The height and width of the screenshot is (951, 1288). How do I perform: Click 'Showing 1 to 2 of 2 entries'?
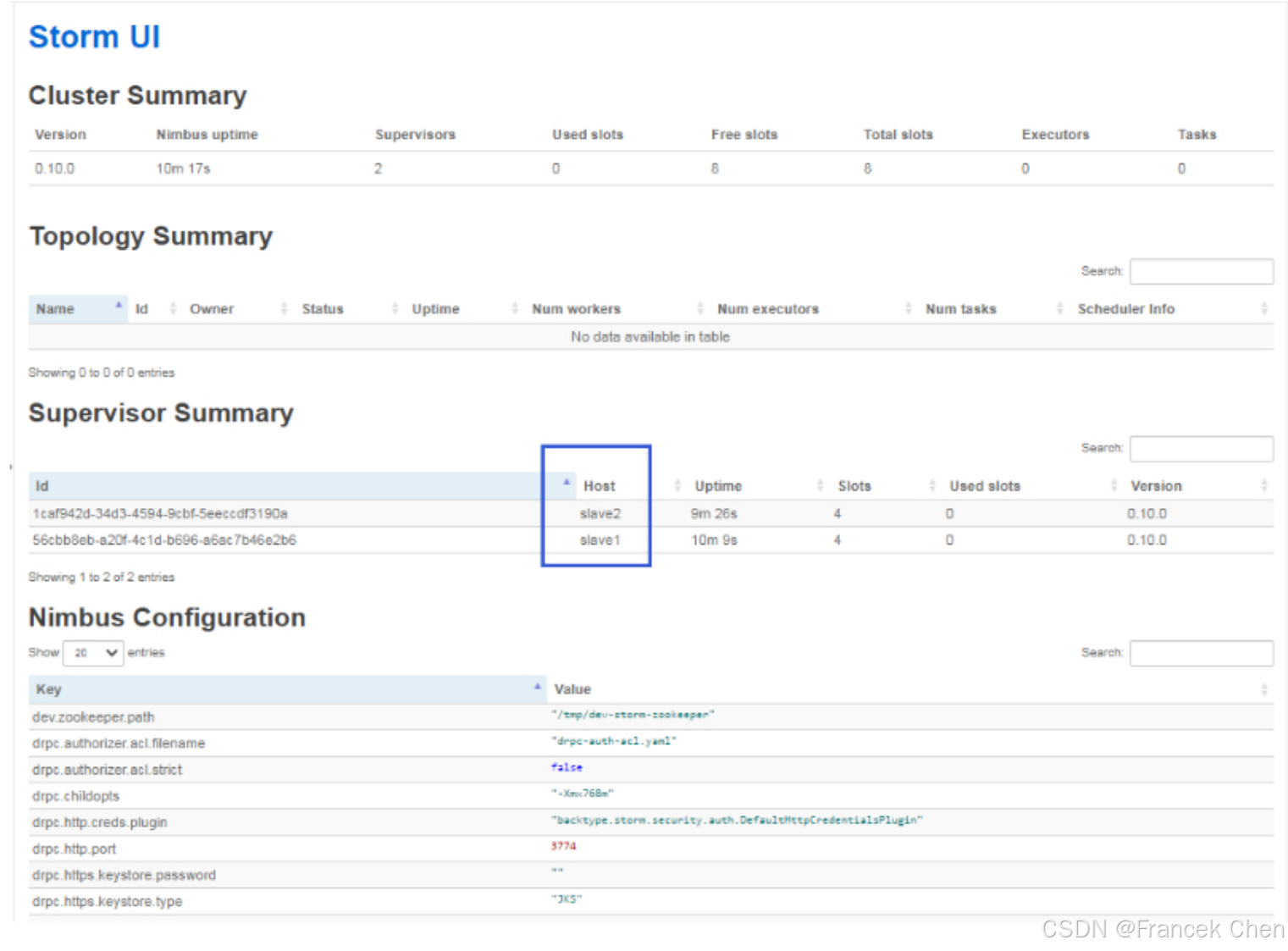pos(102,577)
